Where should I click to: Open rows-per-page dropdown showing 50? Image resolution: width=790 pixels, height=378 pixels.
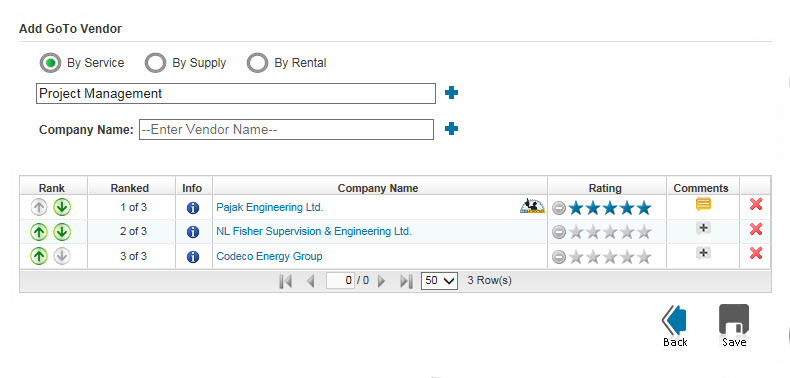pyautogui.click(x=439, y=281)
